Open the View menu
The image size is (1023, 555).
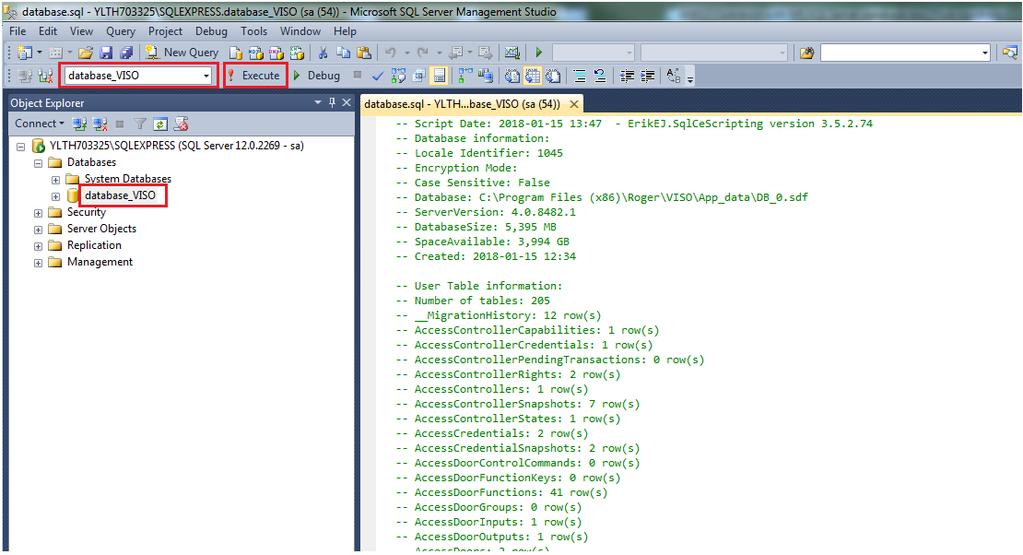[82, 31]
